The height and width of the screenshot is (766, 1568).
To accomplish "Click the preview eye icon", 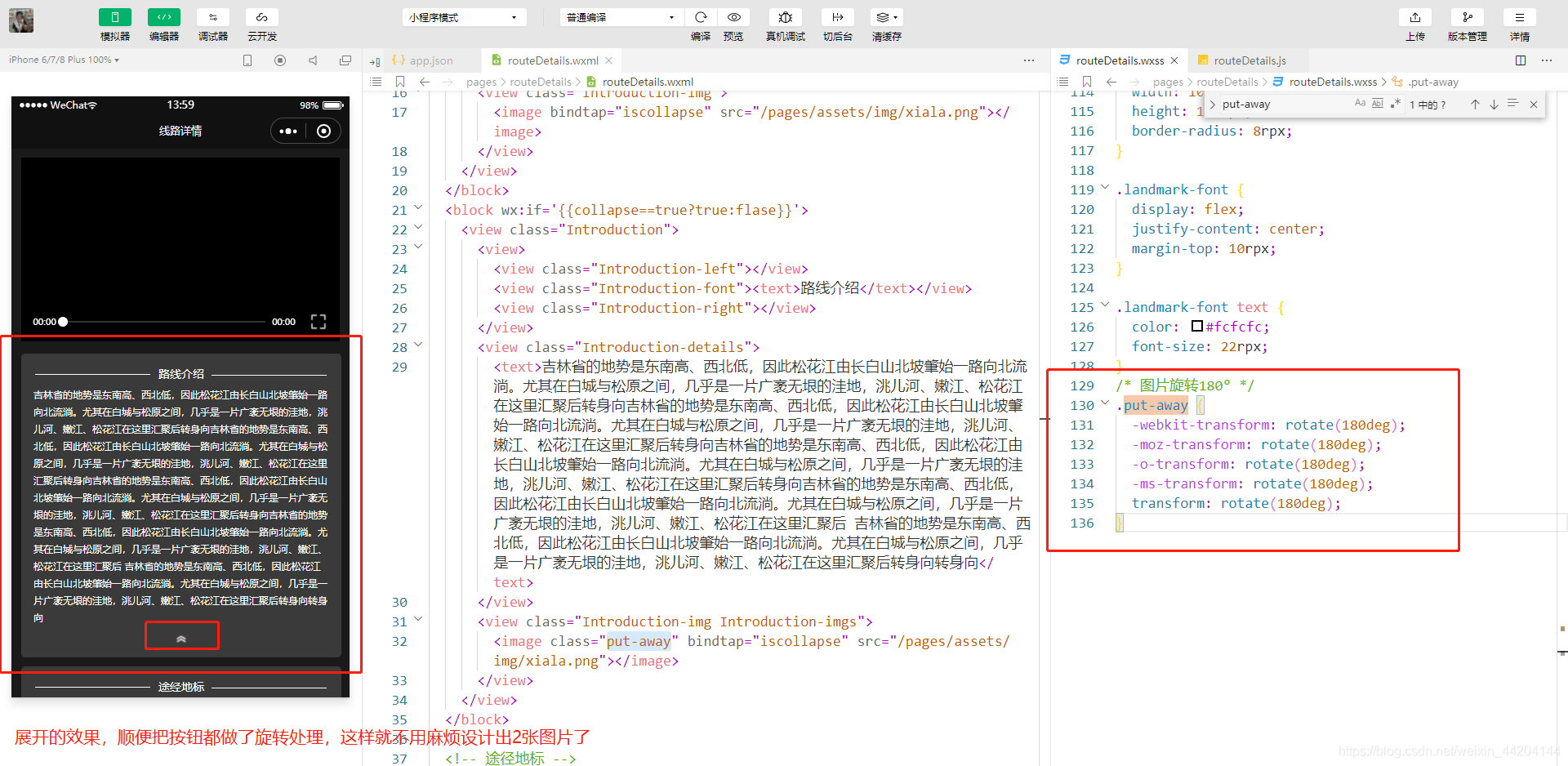I will 734,17.
